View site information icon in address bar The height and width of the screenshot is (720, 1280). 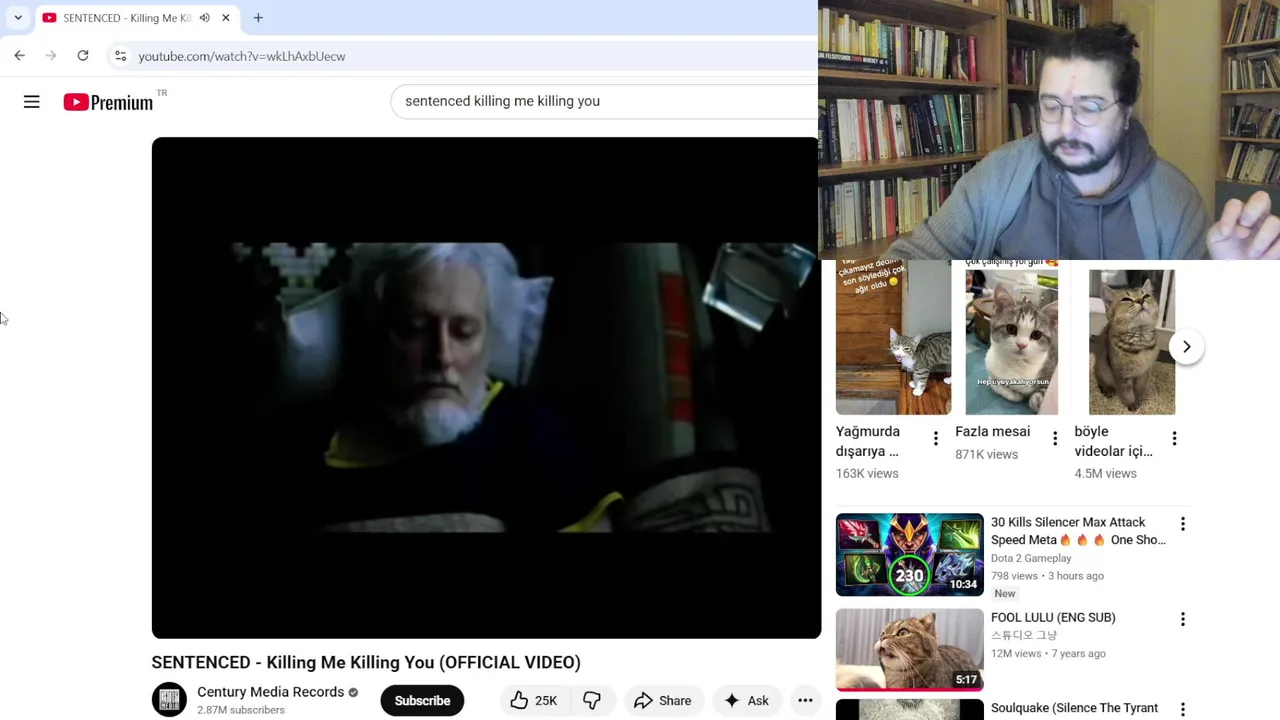coord(120,56)
